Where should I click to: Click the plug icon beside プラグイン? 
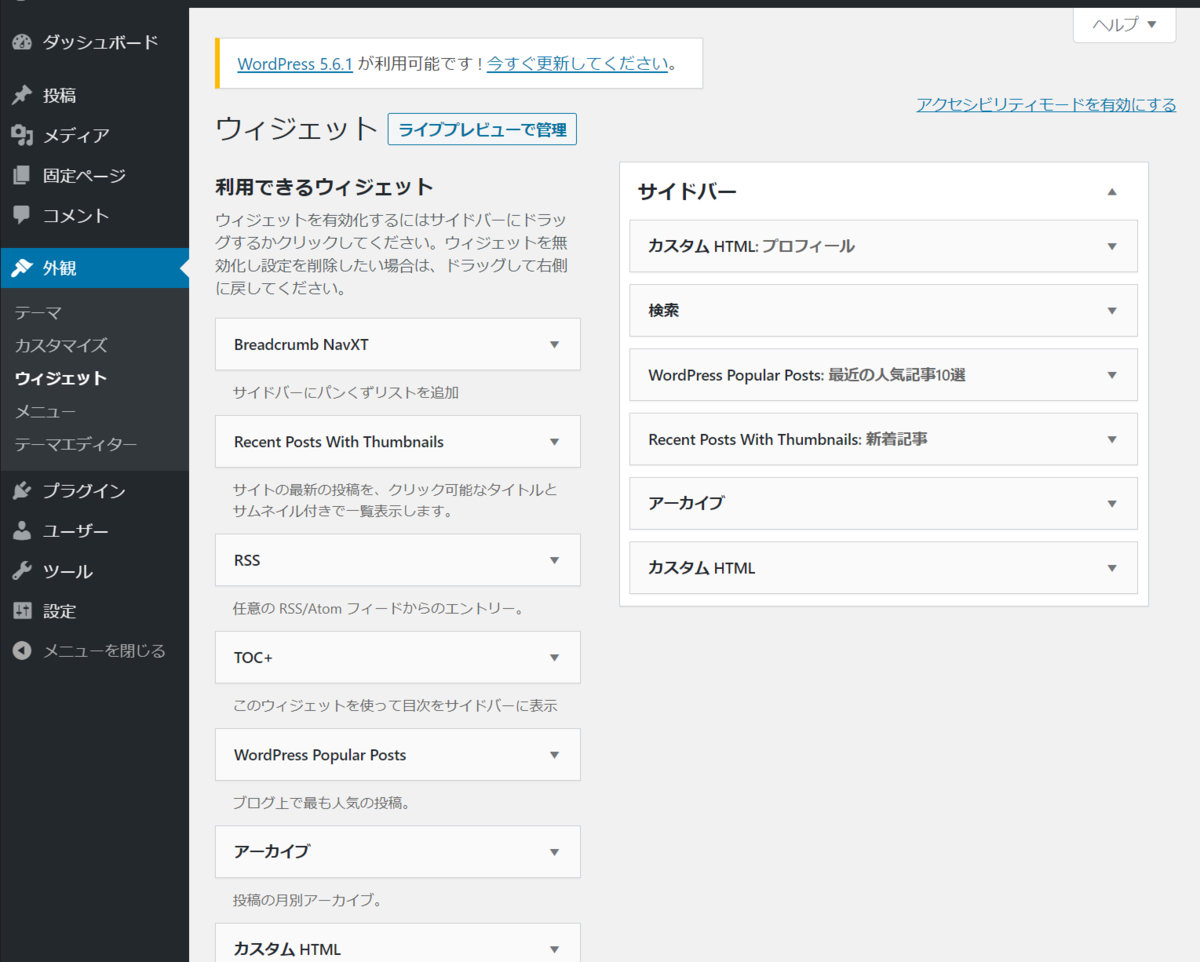(x=22, y=491)
